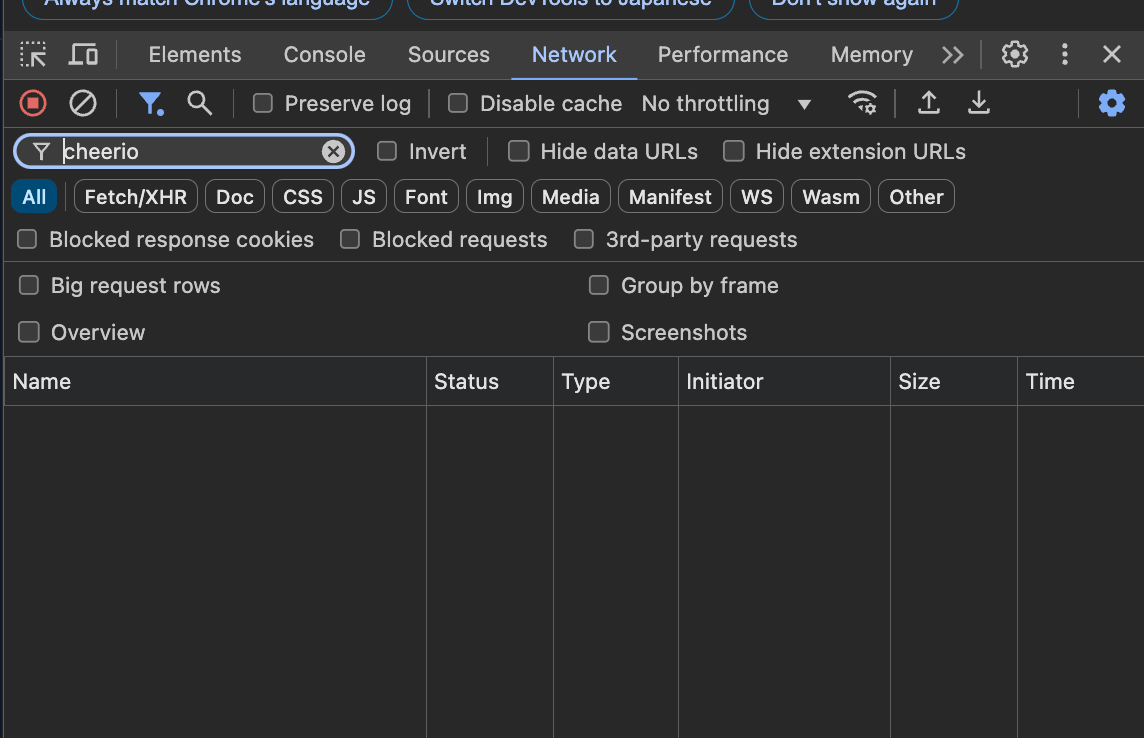Switch to the Console panel

pos(324,55)
